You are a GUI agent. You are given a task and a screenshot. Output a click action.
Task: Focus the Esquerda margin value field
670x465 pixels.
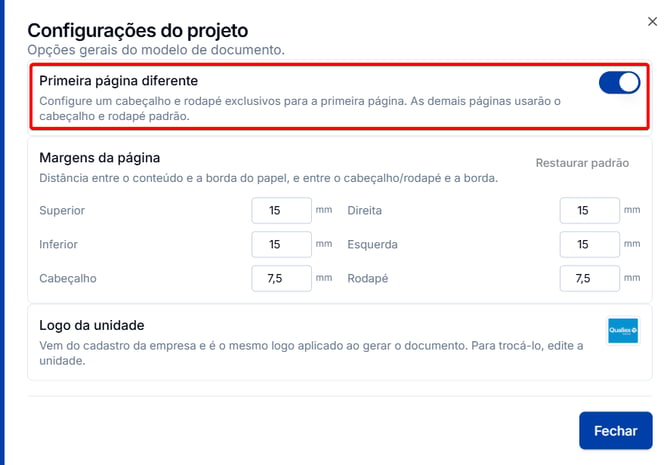590,244
